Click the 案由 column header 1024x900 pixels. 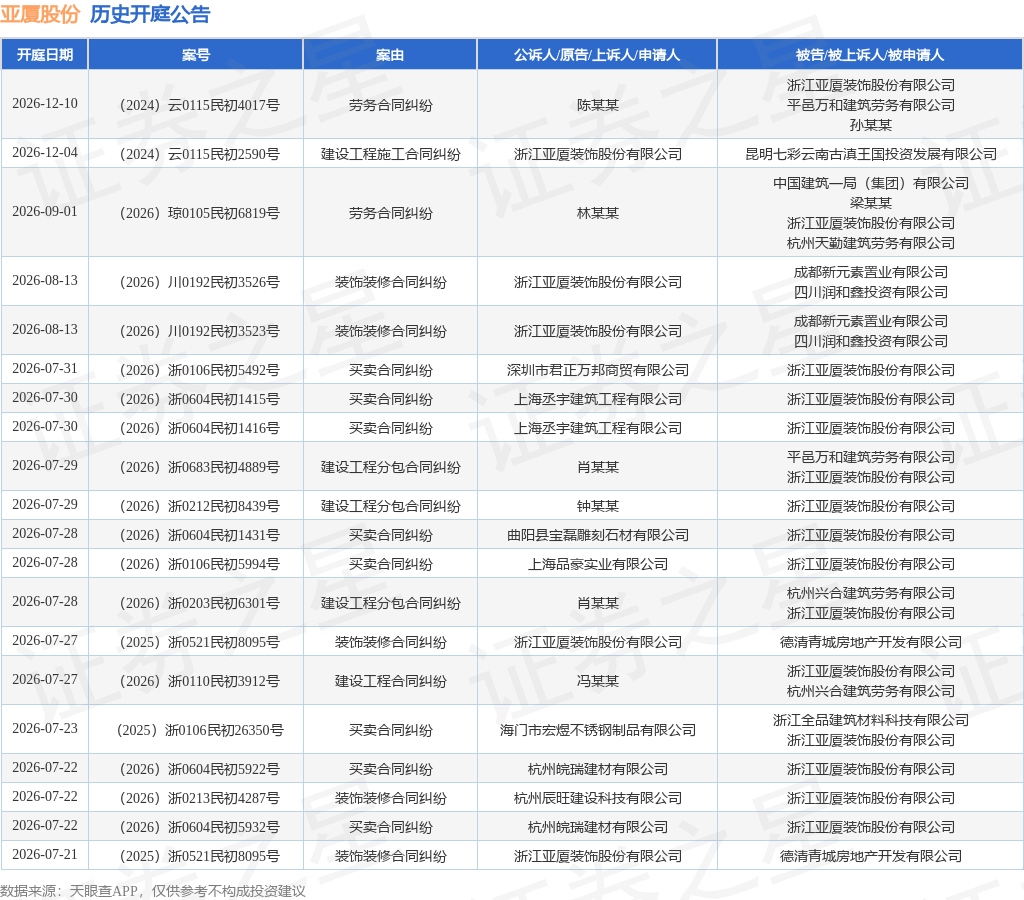pos(390,55)
